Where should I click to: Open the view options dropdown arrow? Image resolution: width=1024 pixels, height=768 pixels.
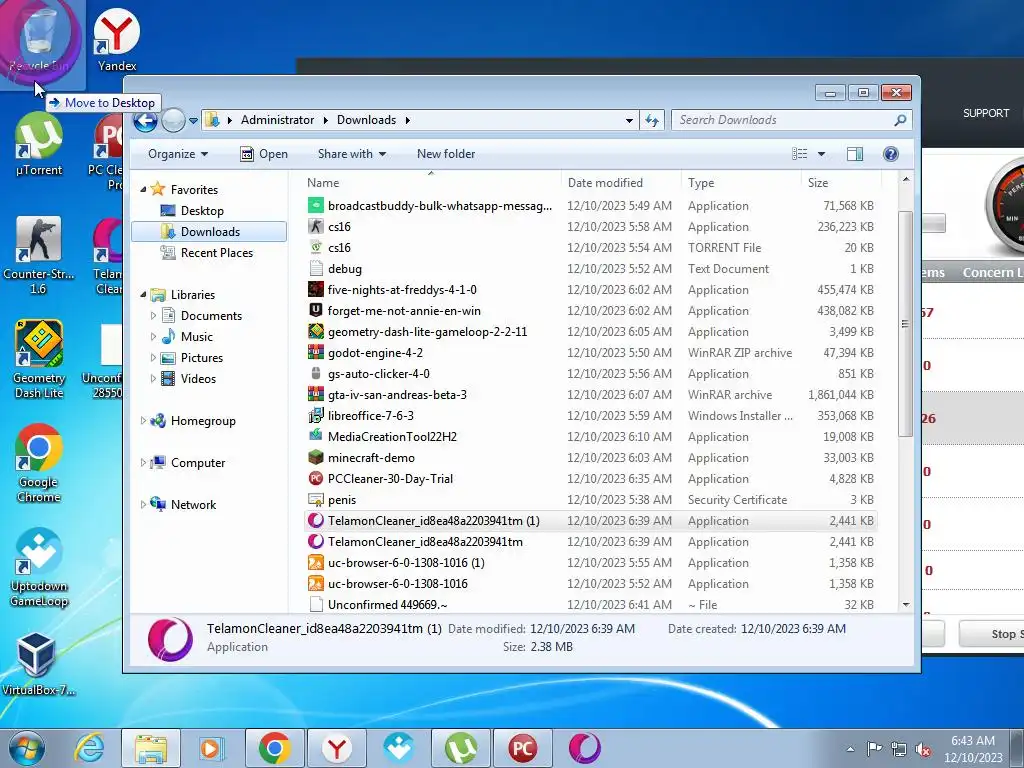pyautogui.click(x=822, y=154)
